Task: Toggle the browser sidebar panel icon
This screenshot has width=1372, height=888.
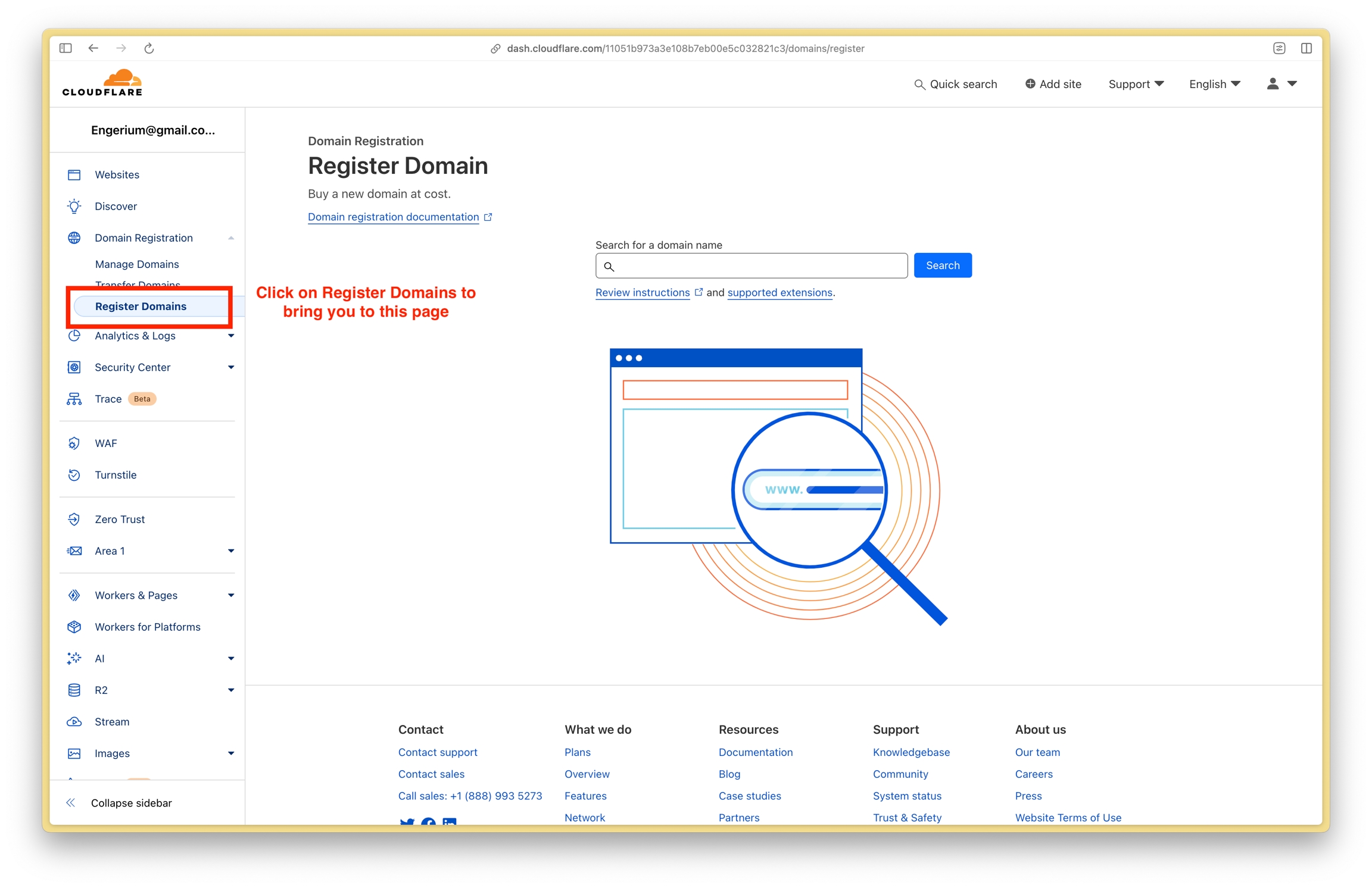Action: [66, 48]
